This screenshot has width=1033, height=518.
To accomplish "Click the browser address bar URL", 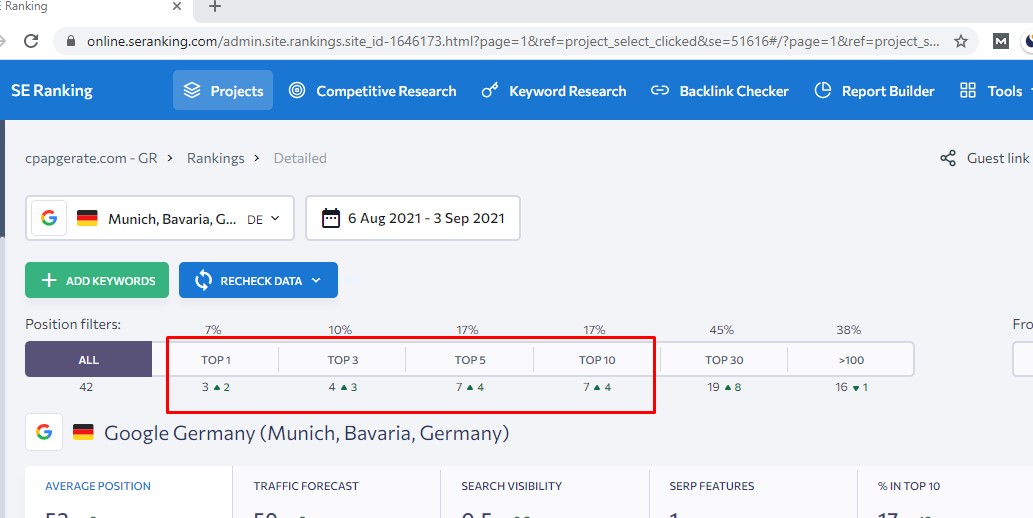I will pos(500,41).
